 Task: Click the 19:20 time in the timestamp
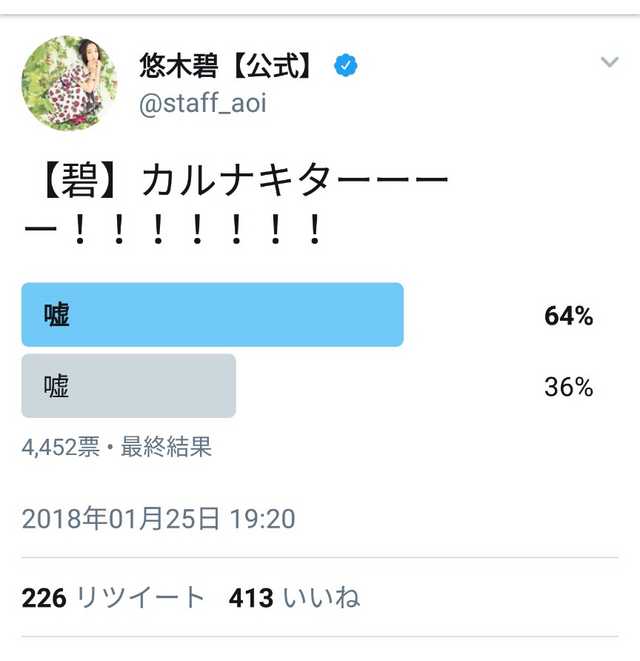pos(262,519)
